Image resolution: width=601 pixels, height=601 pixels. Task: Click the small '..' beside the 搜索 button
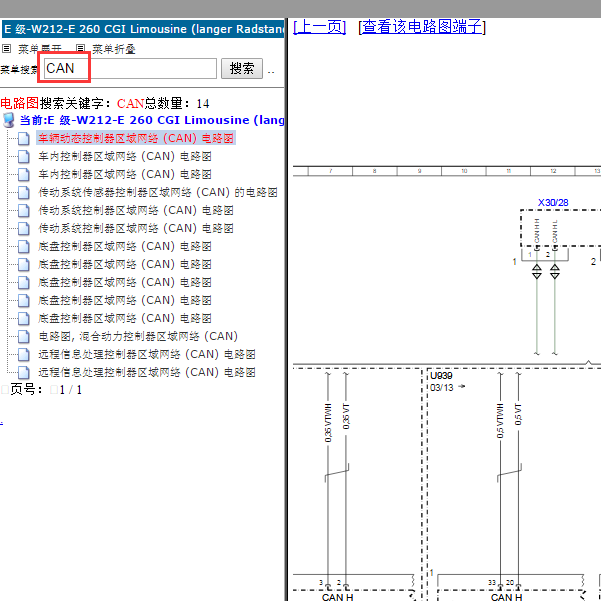pyautogui.click(x=271, y=72)
